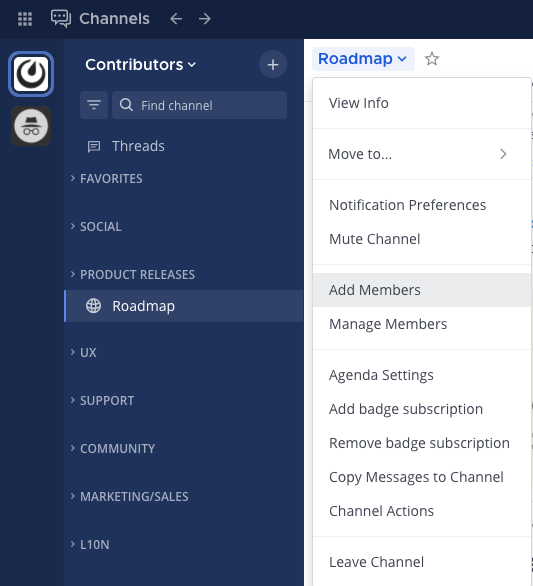Select Add Members in the menu
Screen dimensions: 533x586
(x=422, y=290)
